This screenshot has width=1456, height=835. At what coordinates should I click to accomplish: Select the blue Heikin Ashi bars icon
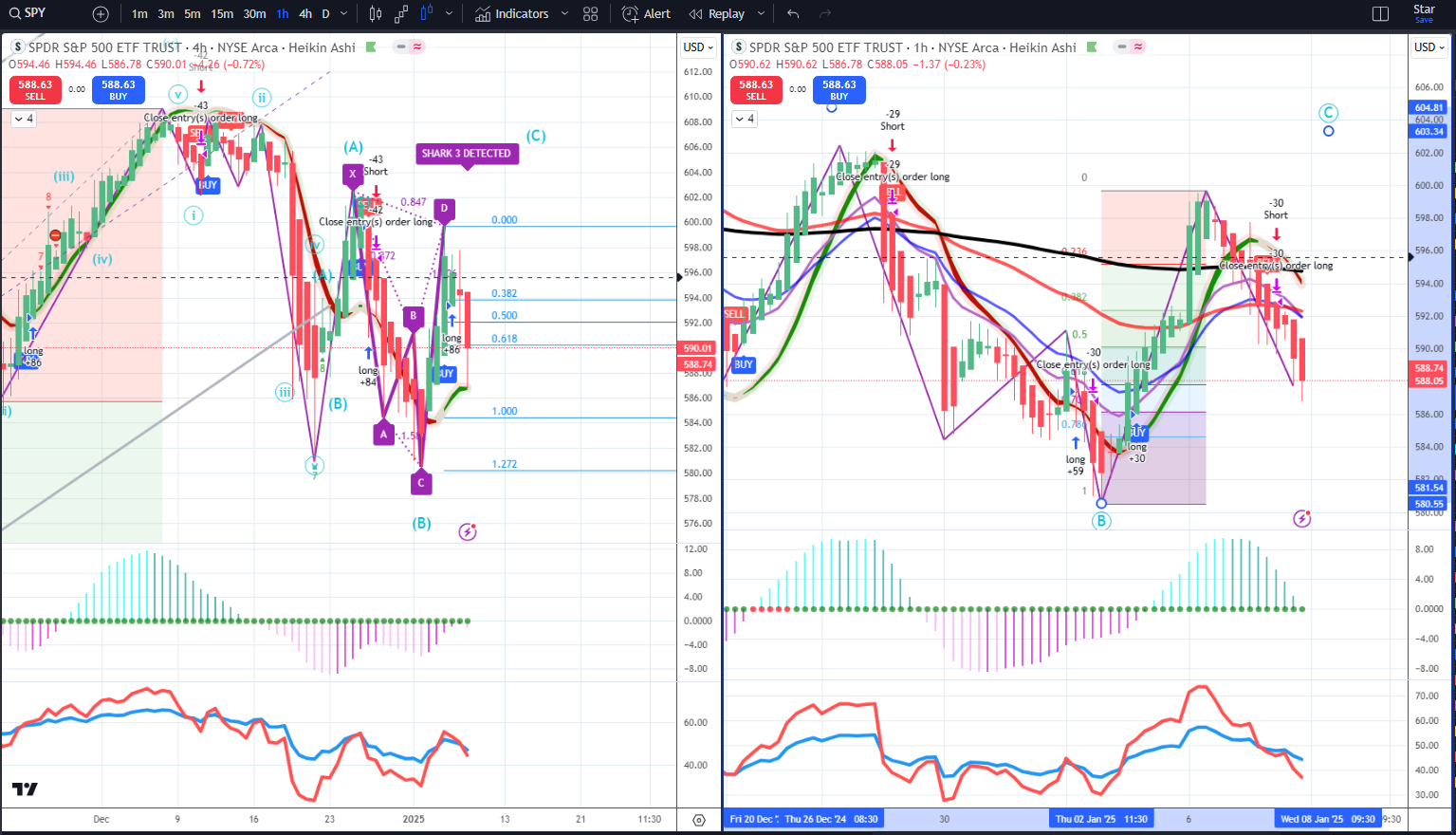tap(427, 14)
